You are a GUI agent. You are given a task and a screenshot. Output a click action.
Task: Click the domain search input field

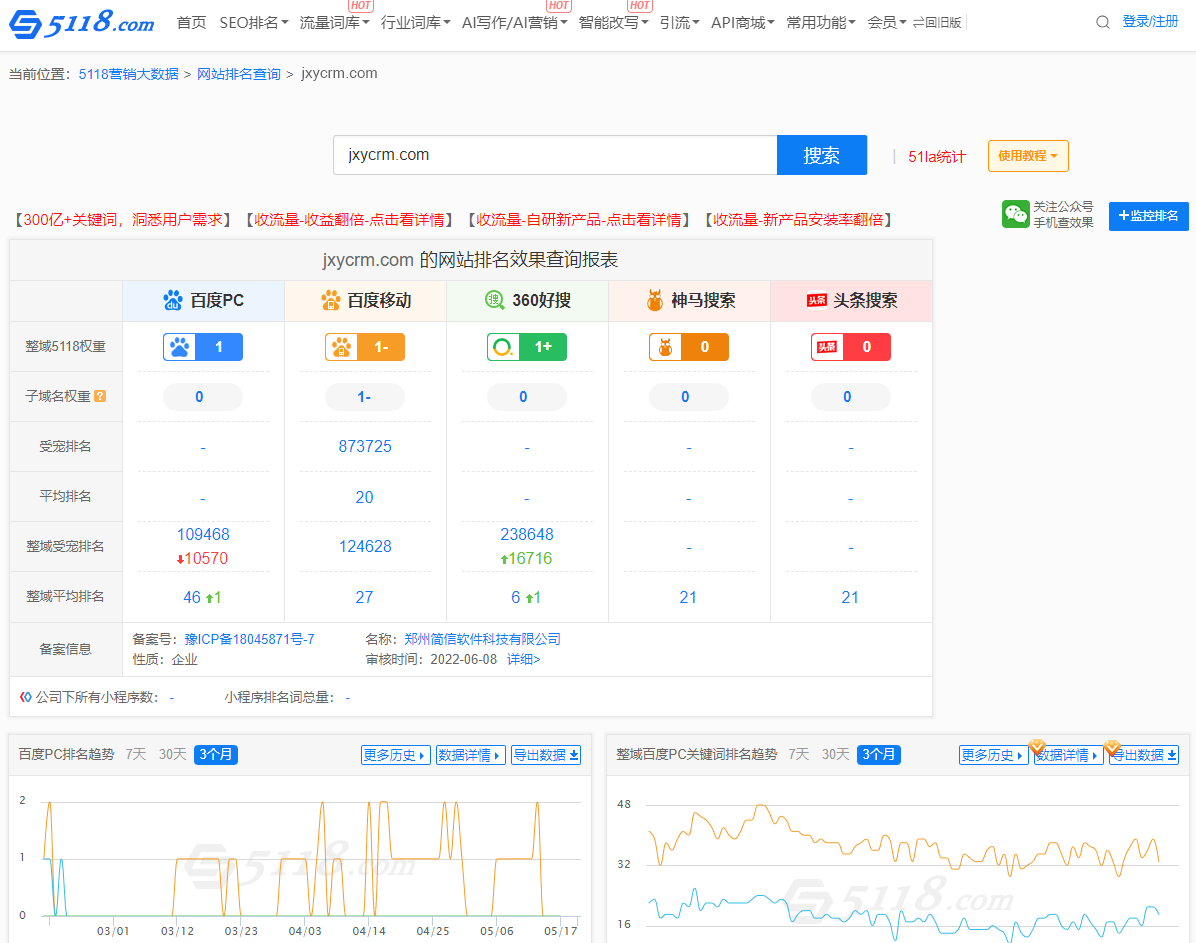tap(555, 156)
